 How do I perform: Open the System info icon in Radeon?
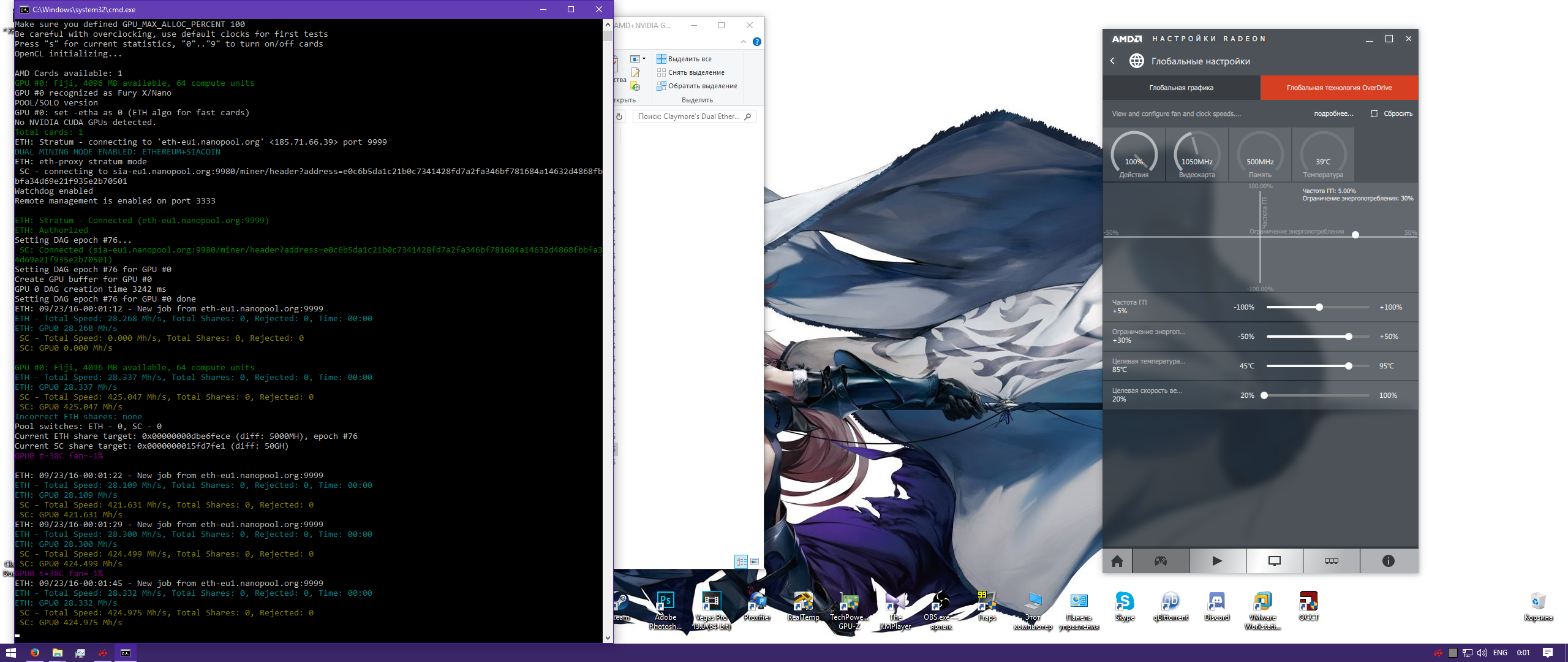(x=1389, y=561)
